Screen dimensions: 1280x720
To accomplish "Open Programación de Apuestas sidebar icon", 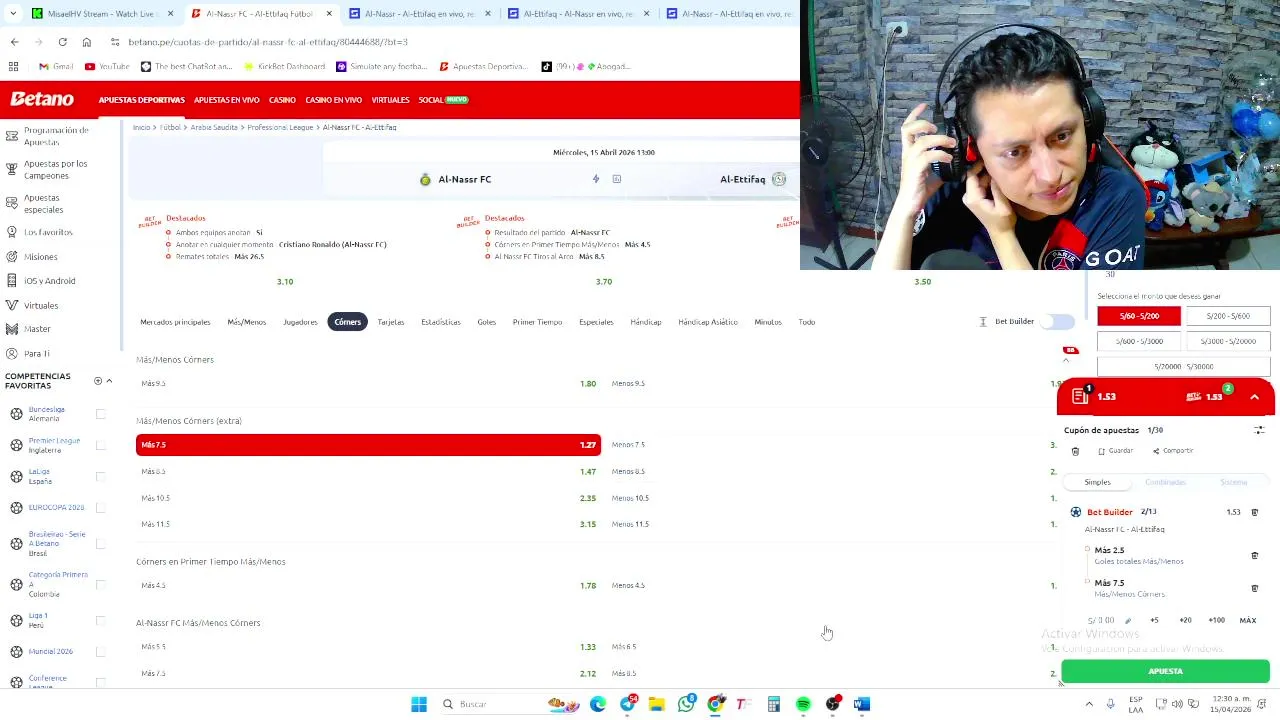I will 12,136.
